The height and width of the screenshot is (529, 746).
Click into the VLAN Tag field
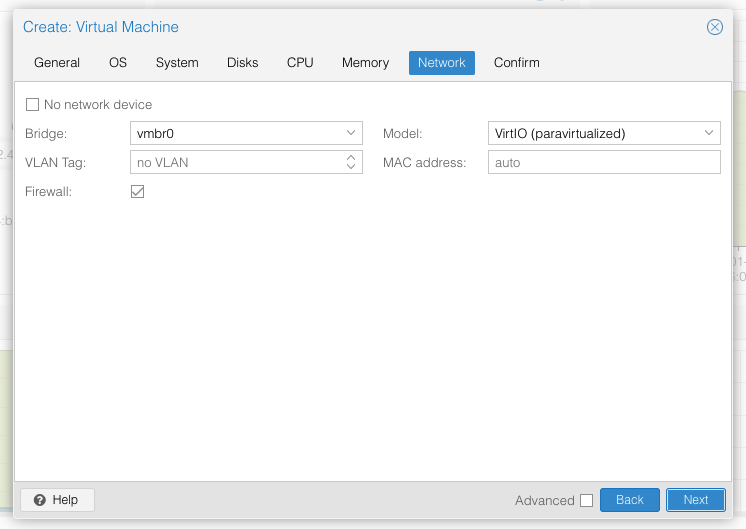(236, 162)
